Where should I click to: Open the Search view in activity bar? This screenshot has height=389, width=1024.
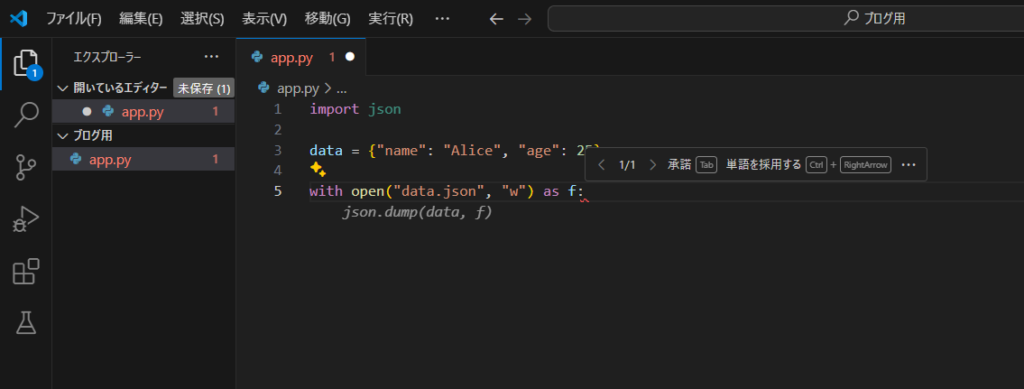coord(26,116)
